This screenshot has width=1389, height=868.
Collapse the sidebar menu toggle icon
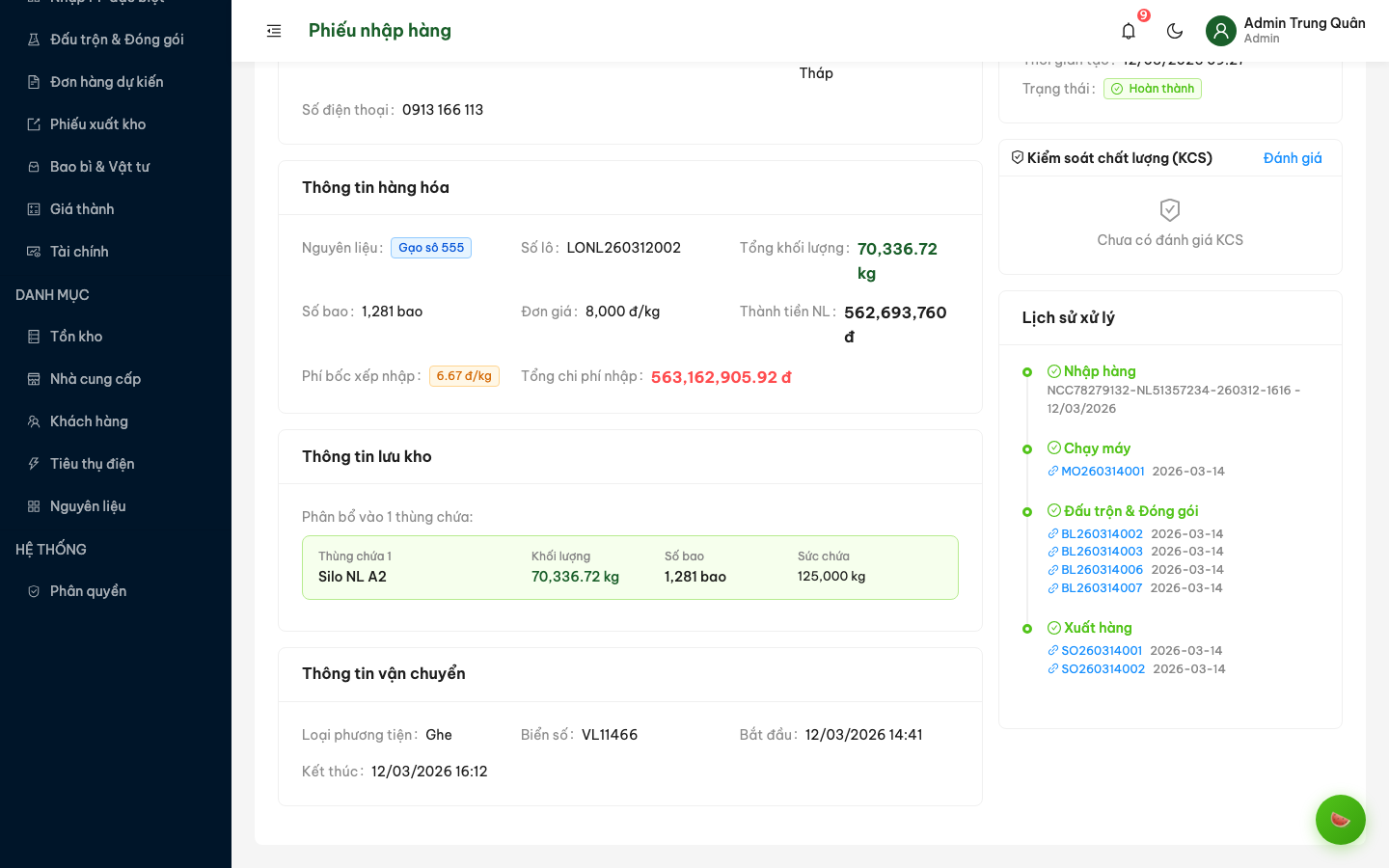pos(274,31)
